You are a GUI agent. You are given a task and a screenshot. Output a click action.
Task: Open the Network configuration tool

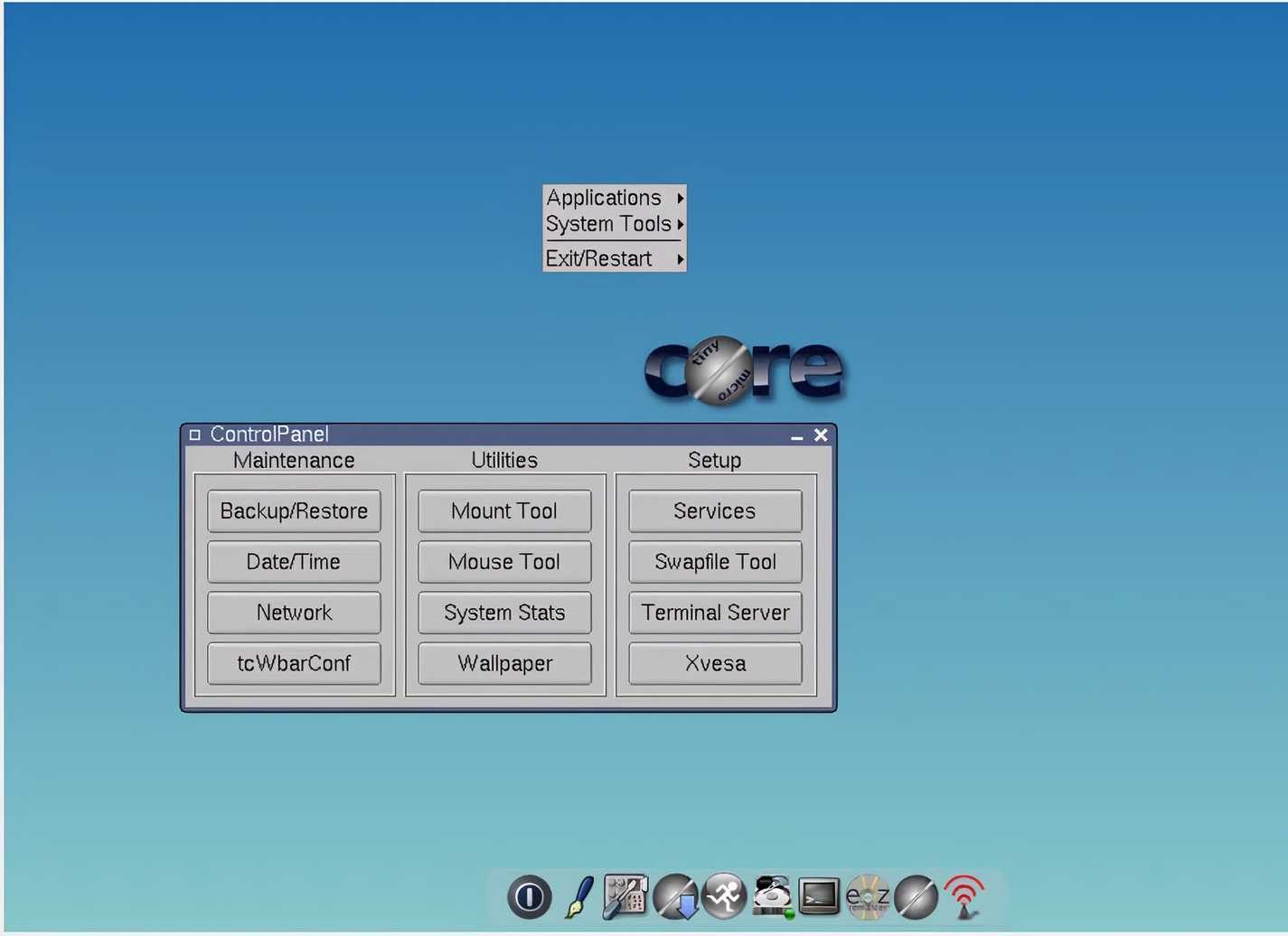click(294, 613)
